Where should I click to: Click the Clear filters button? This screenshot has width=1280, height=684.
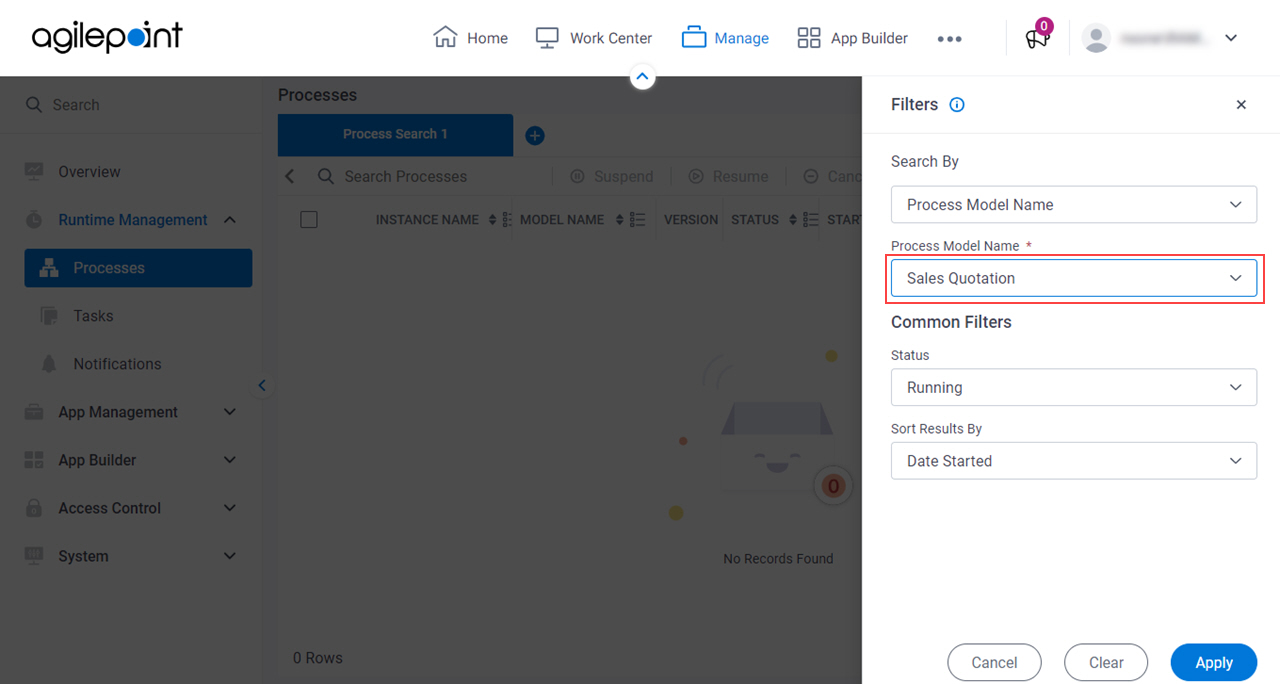[x=1106, y=662]
